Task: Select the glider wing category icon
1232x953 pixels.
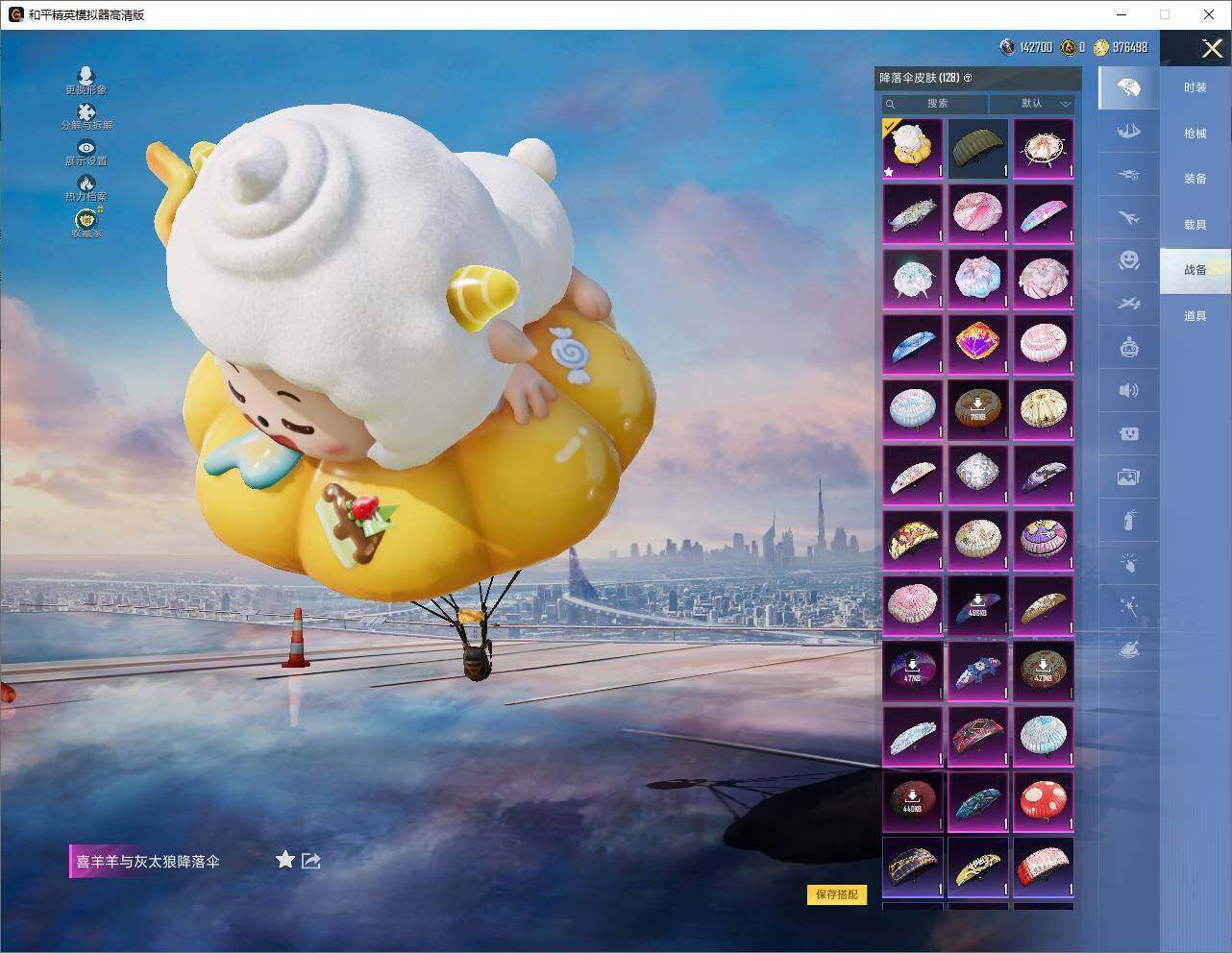Action: pos(1129,132)
